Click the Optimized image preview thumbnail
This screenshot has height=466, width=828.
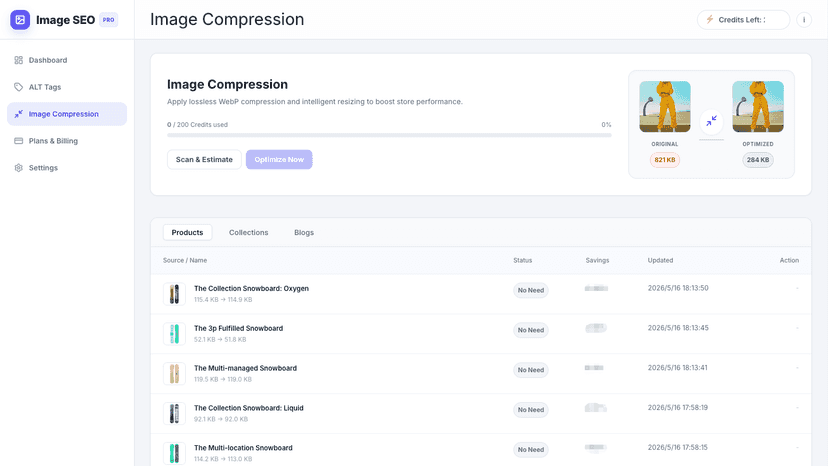coord(758,107)
